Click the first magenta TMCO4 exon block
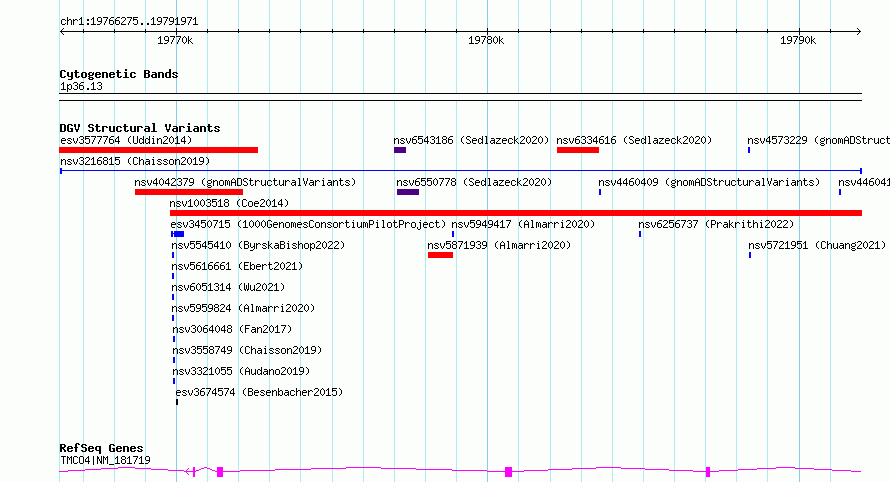890x482 pixels. (220, 472)
